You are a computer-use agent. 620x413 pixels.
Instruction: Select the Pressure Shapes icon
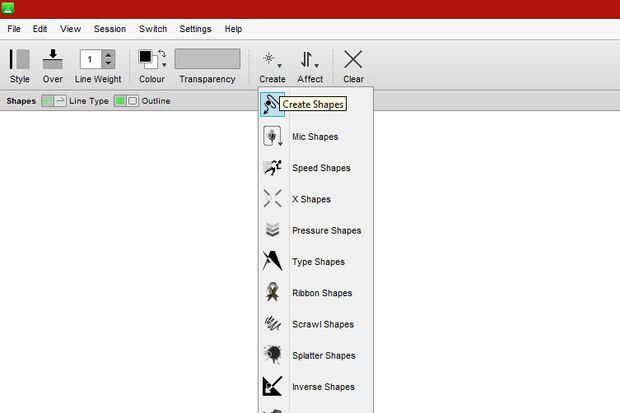[x=272, y=229]
